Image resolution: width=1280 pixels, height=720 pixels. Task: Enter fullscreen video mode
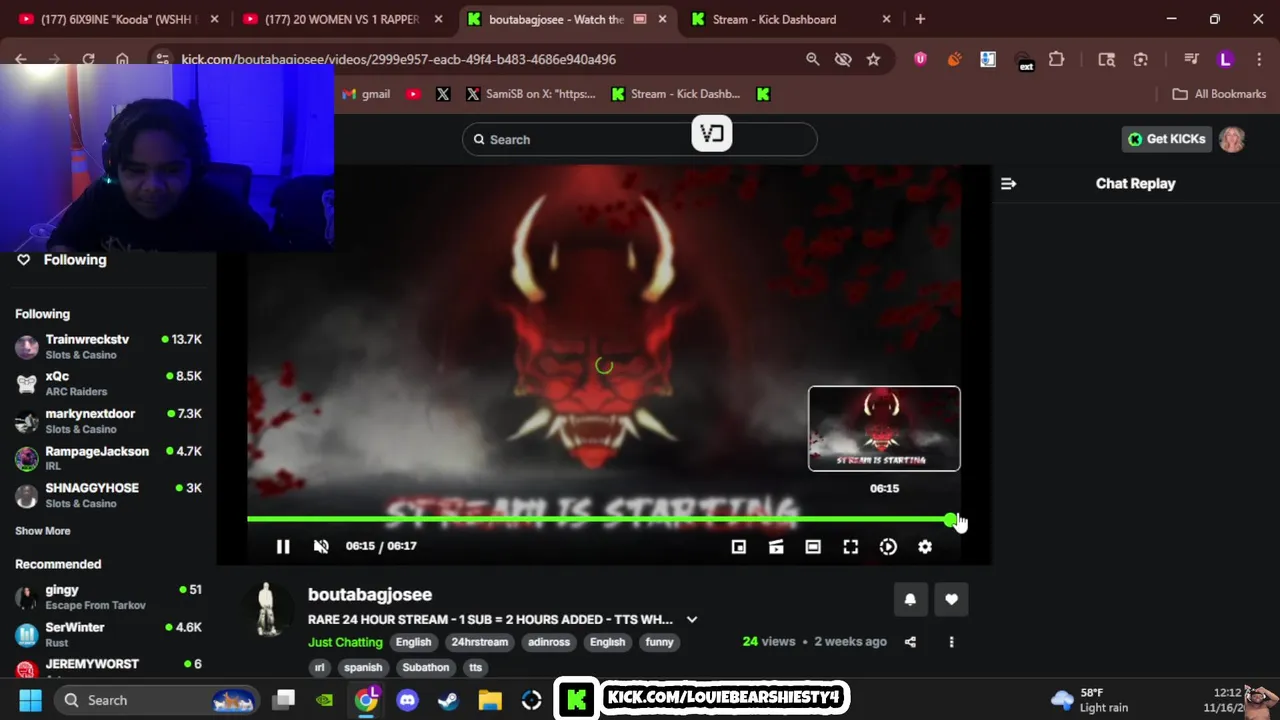(851, 546)
